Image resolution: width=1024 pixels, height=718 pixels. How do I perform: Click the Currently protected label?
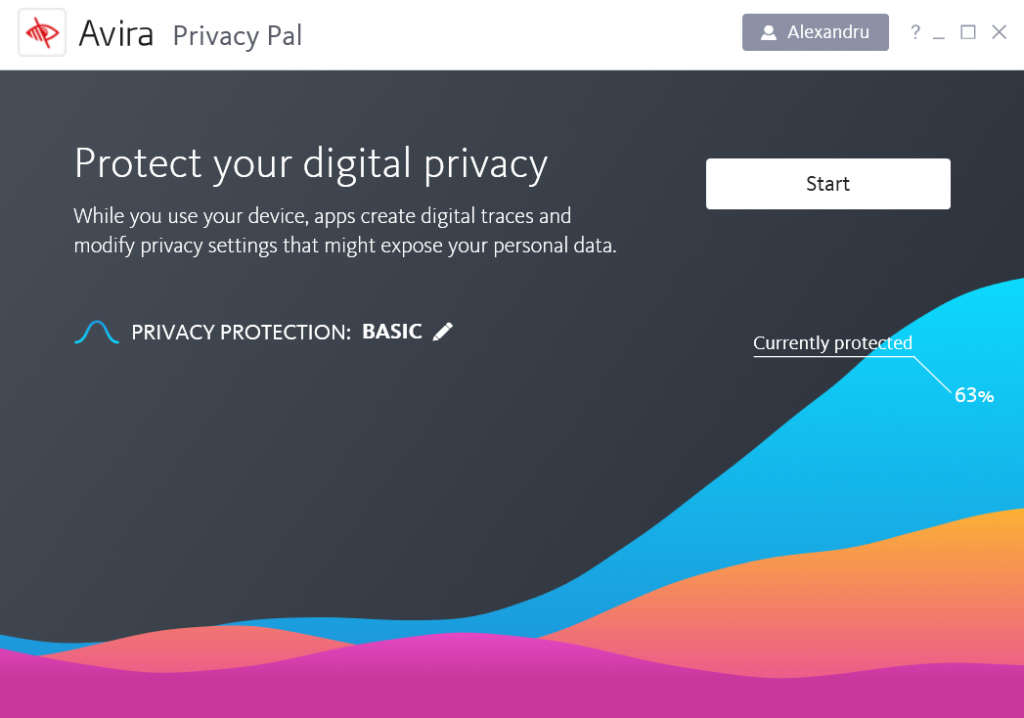832,343
